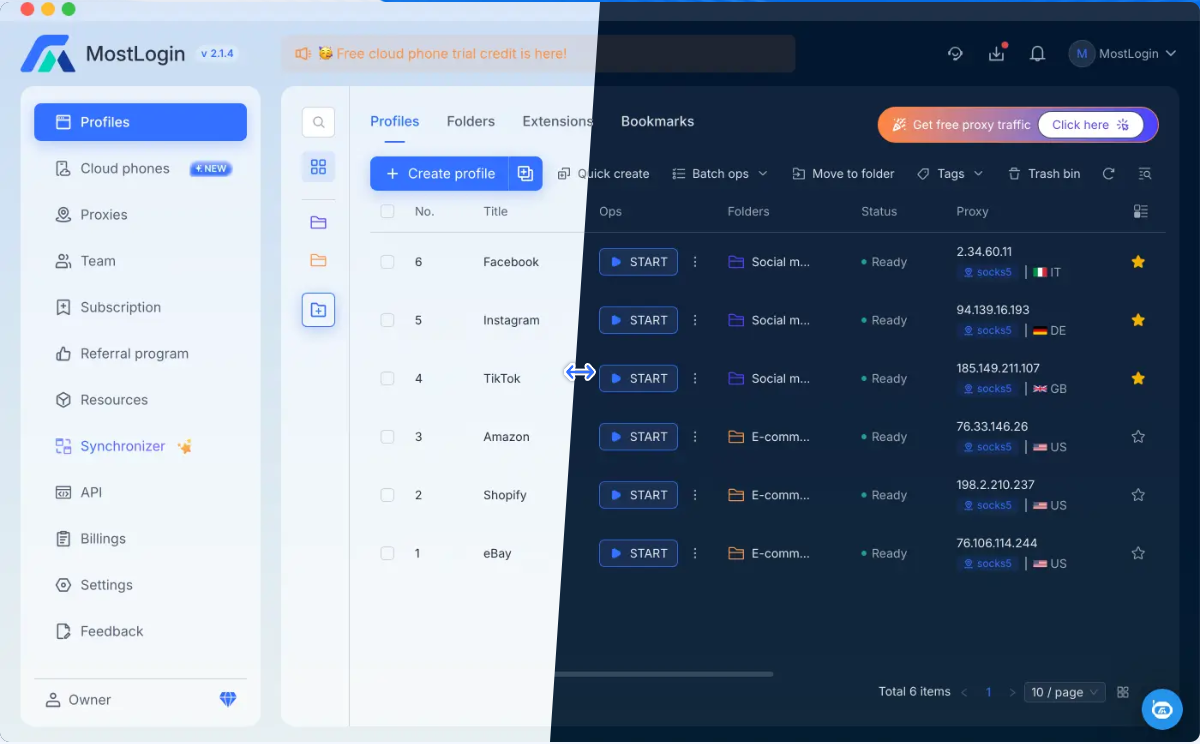Start the TikTok profile
This screenshot has height=744, width=1200.
[638, 378]
